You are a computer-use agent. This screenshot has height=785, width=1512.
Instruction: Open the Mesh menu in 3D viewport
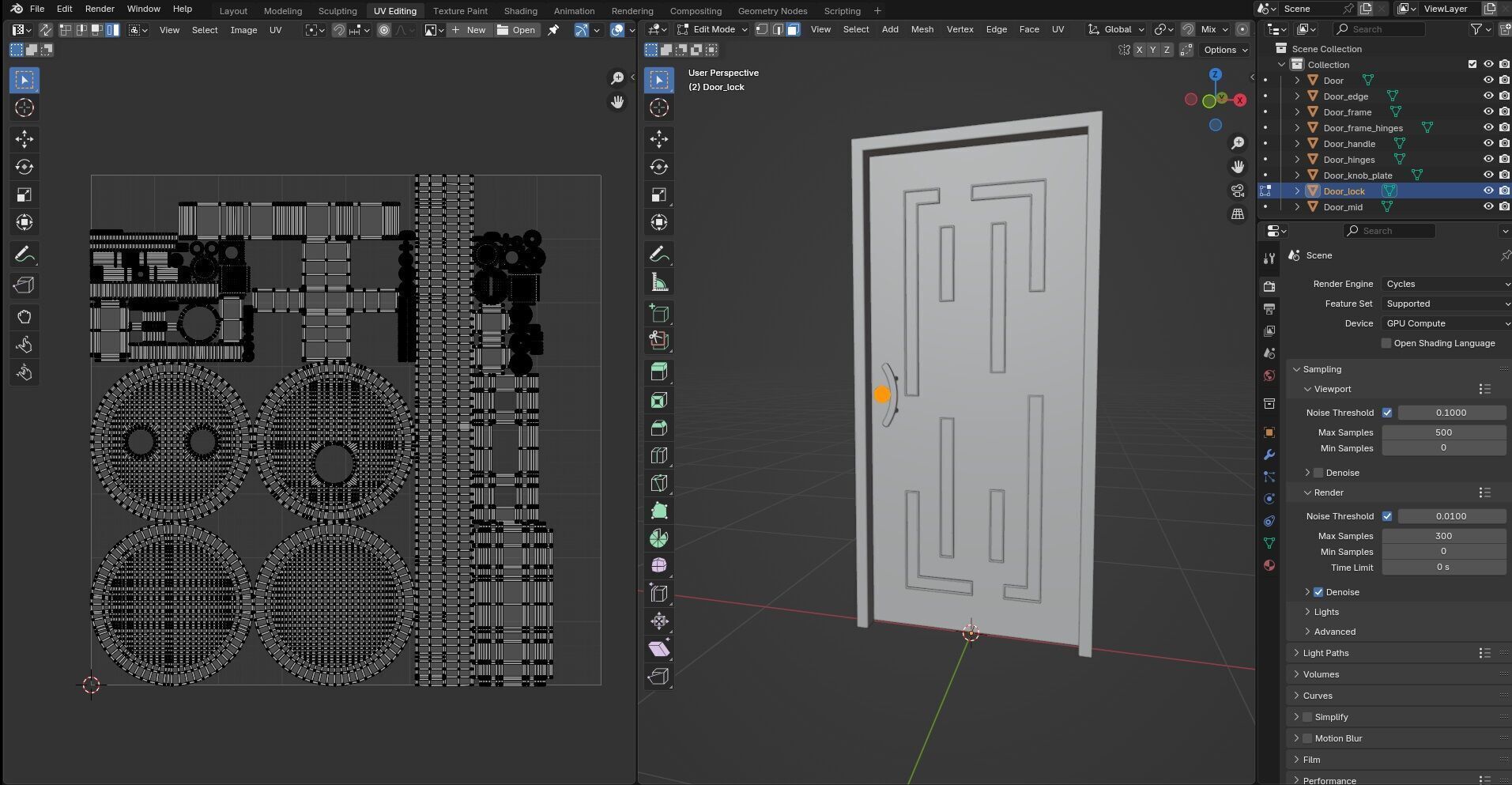tap(922, 29)
